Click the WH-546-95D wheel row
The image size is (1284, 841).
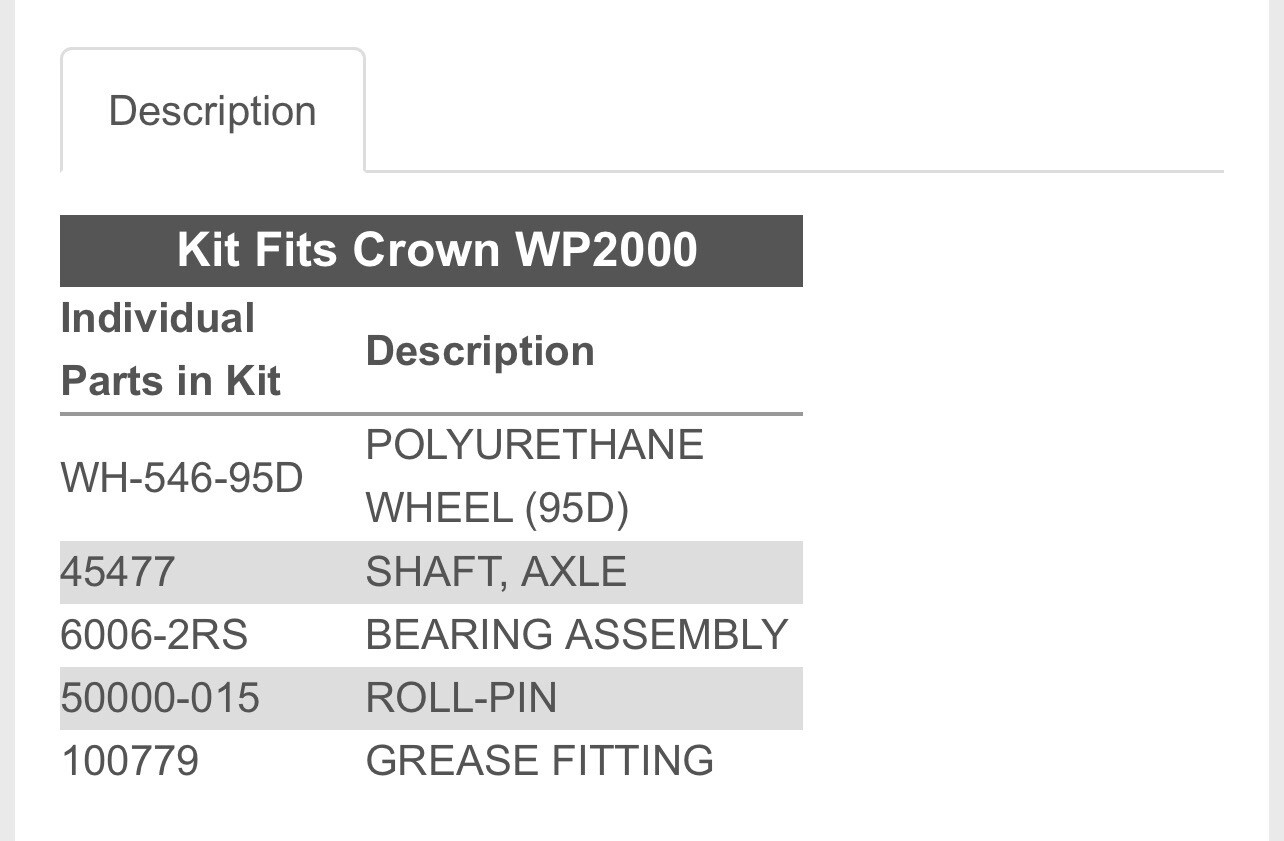pos(432,477)
